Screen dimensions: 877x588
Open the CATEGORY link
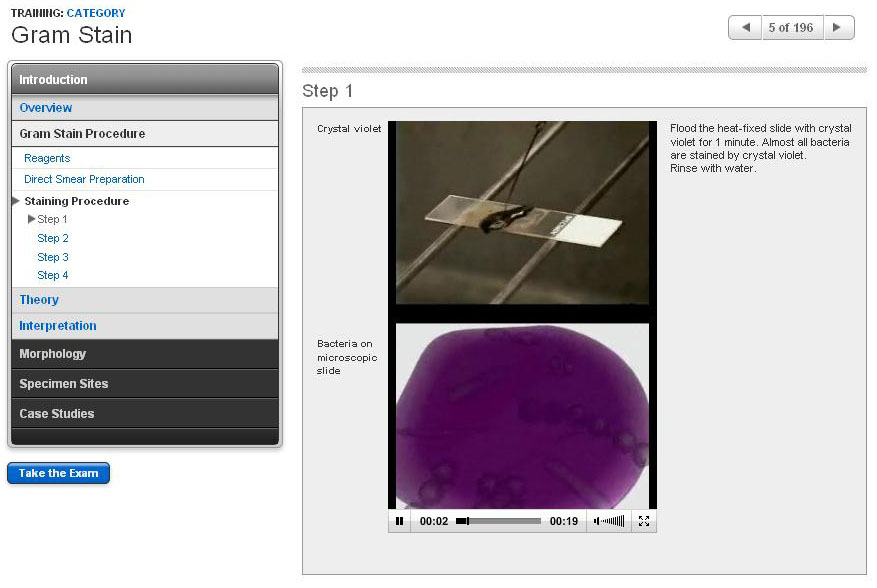95,12
